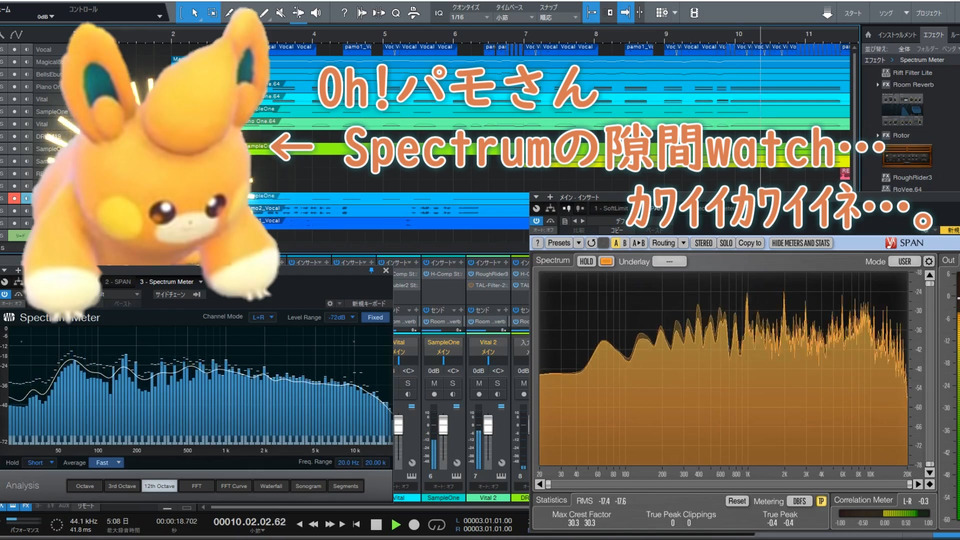960x540 pixels.
Task: Click the Q quantize icon in toolbar
Action: [396, 13]
